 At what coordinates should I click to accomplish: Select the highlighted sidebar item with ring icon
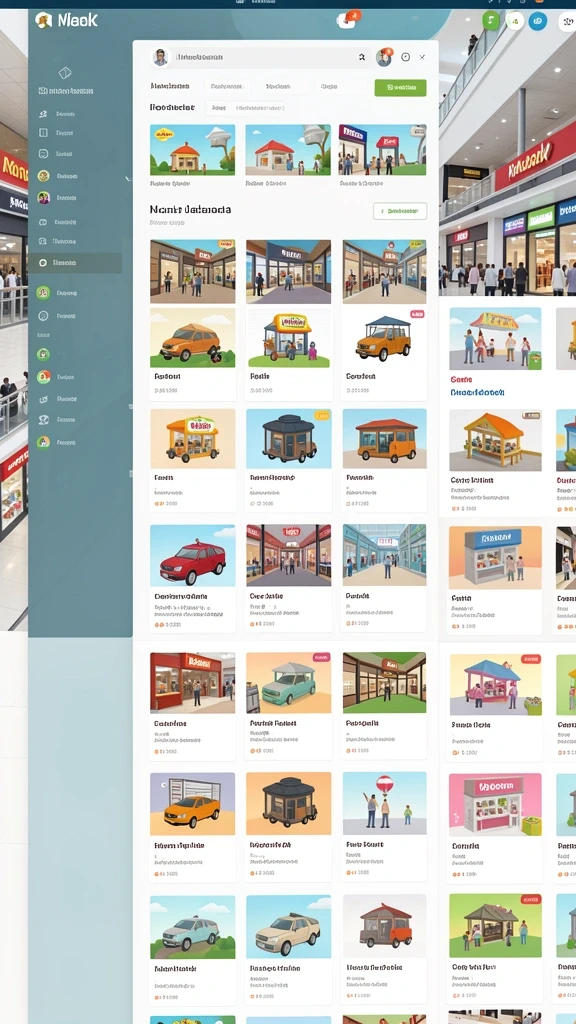pos(75,263)
